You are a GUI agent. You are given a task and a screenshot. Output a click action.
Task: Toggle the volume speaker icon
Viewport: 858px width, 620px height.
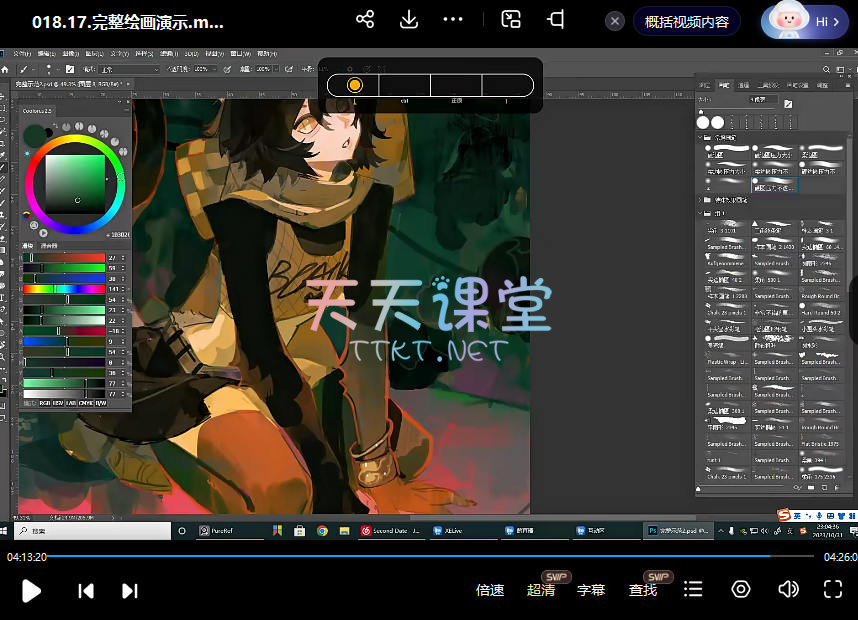click(x=788, y=590)
